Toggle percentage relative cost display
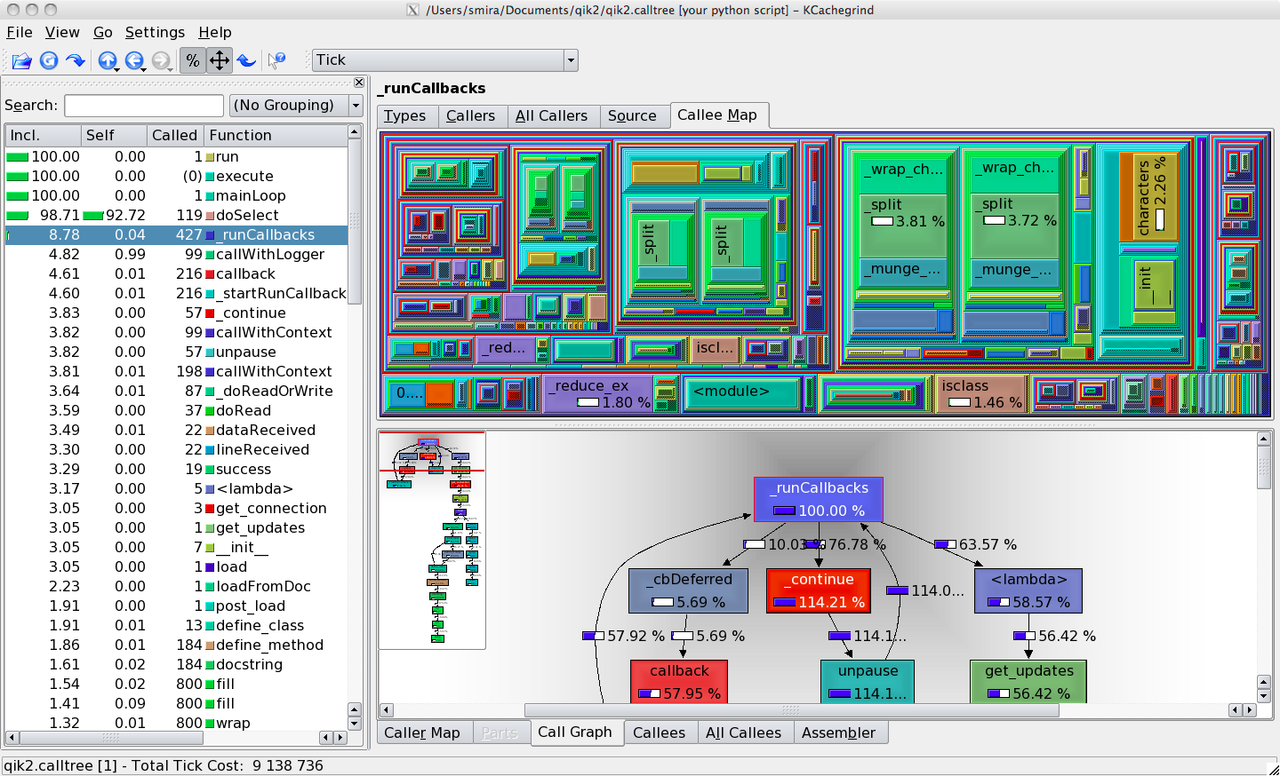 click(x=192, y=60)
